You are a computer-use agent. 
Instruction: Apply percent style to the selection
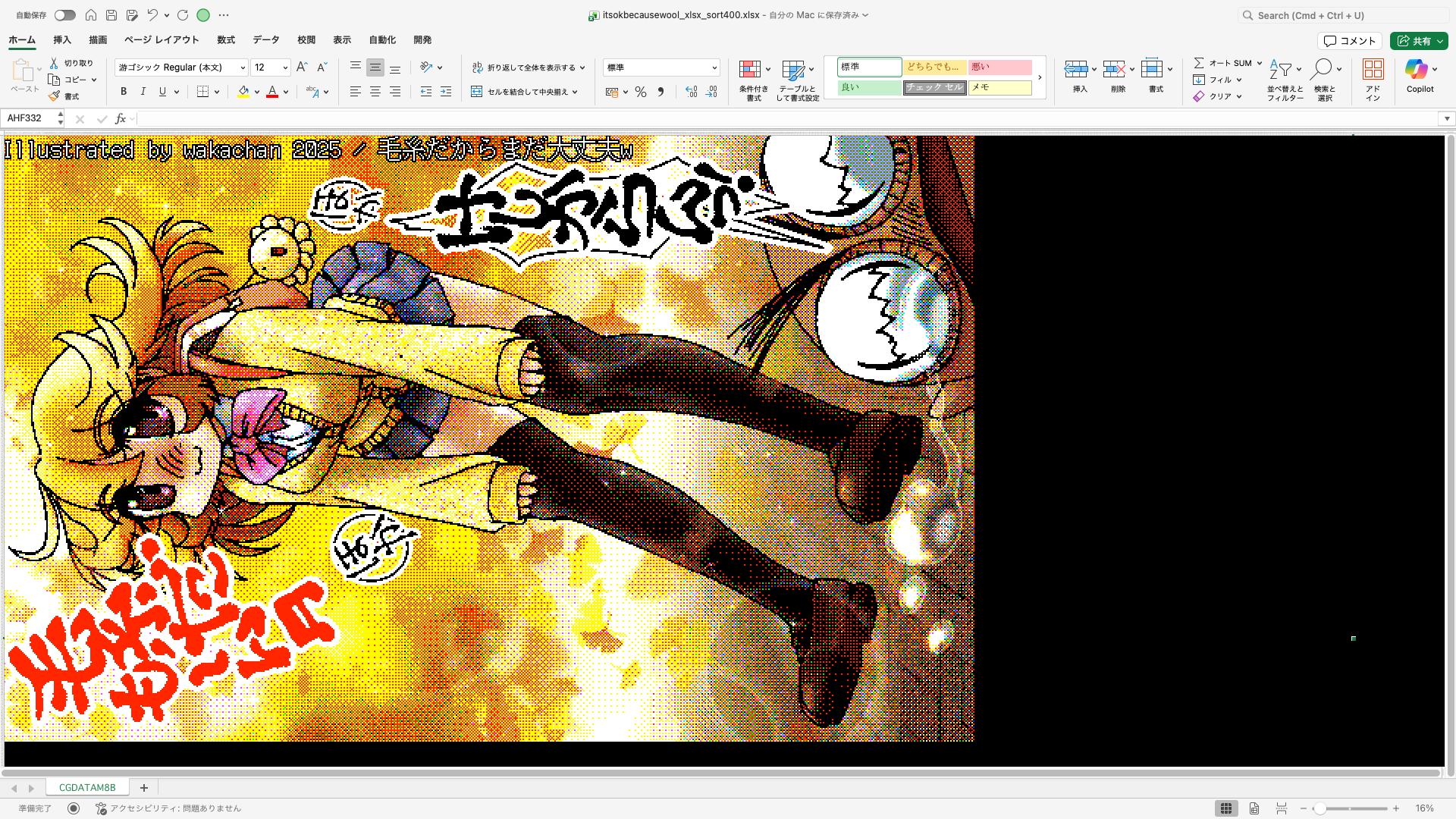(641, 92)
